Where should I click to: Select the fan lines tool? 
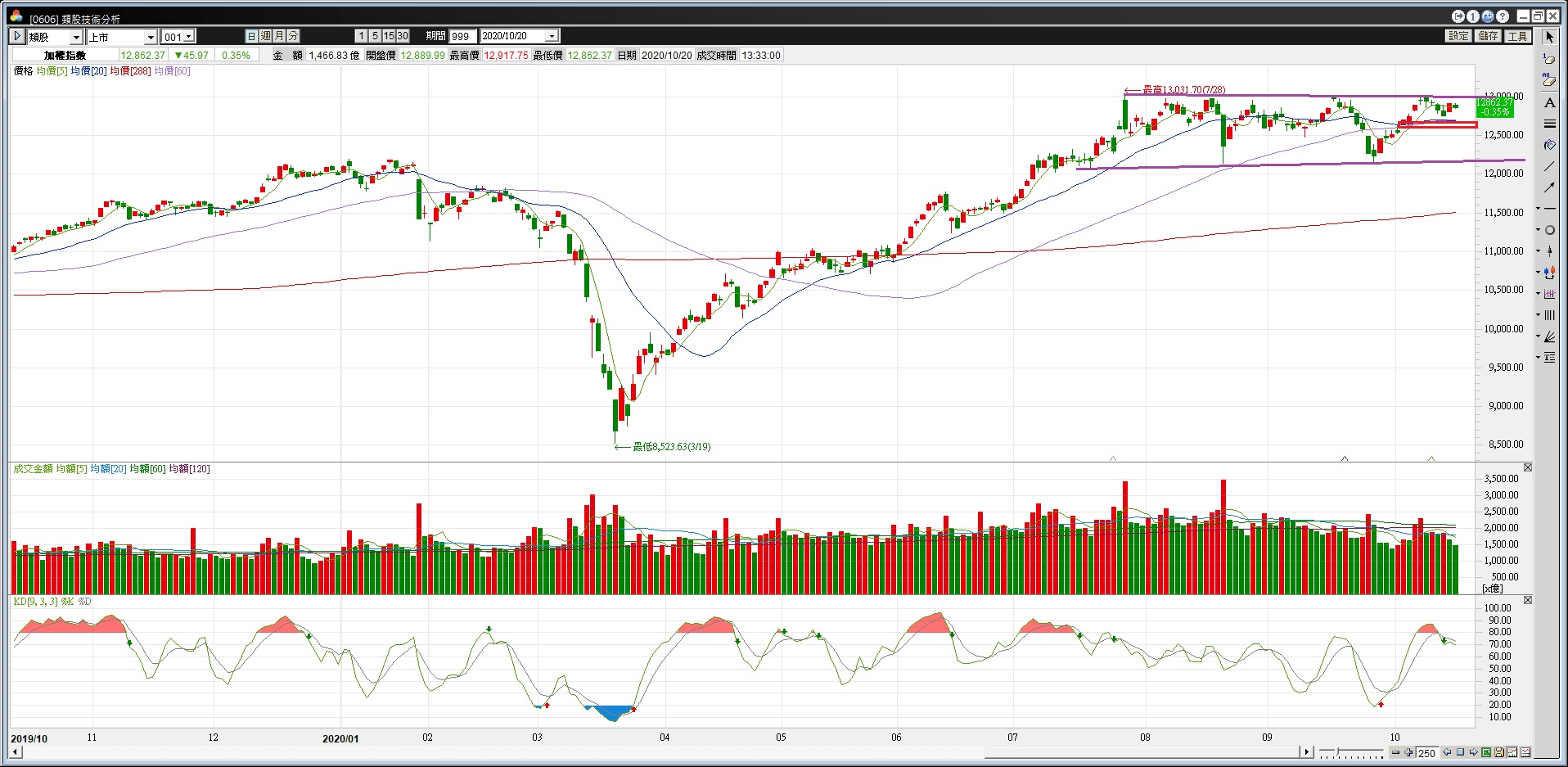pyautogui.click(x=1550, y=336)
